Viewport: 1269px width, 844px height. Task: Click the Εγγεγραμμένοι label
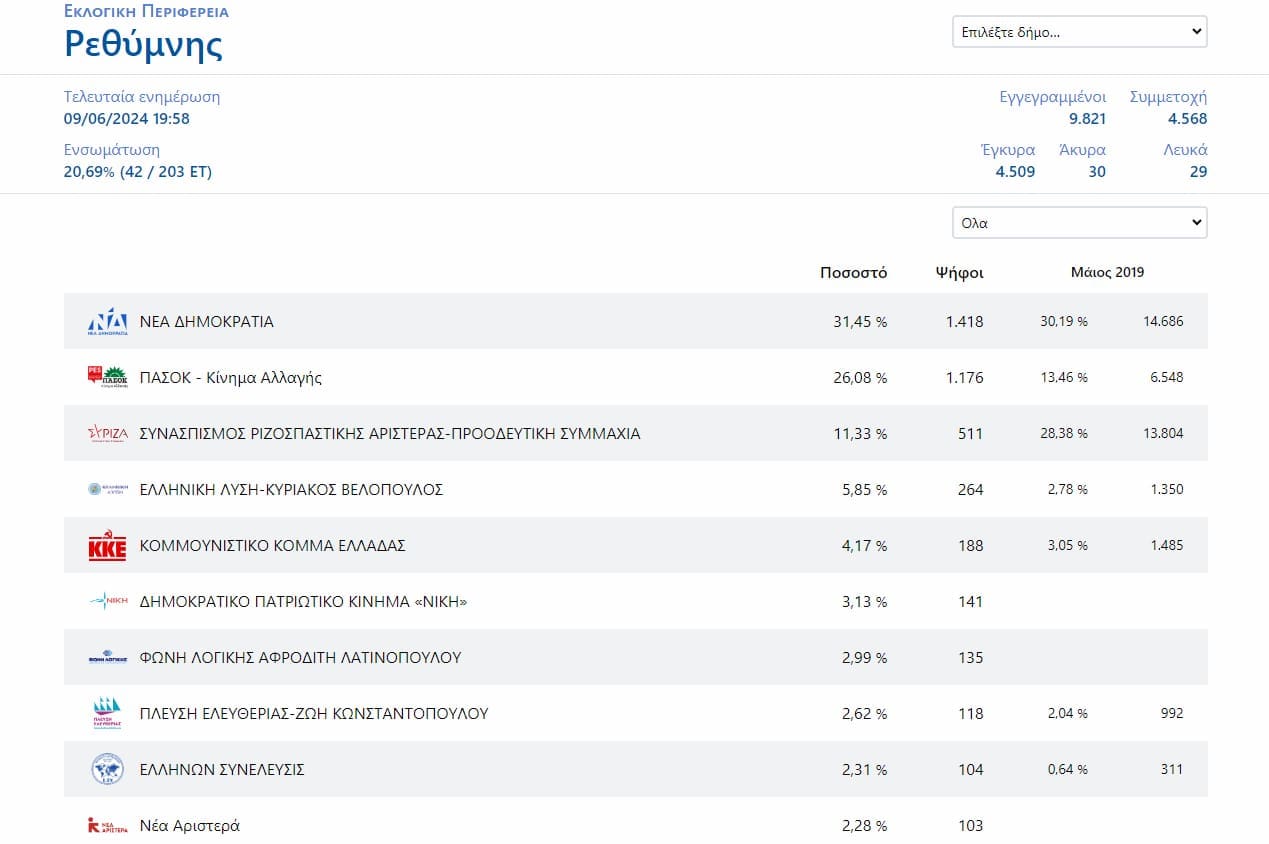point(1053,97)
